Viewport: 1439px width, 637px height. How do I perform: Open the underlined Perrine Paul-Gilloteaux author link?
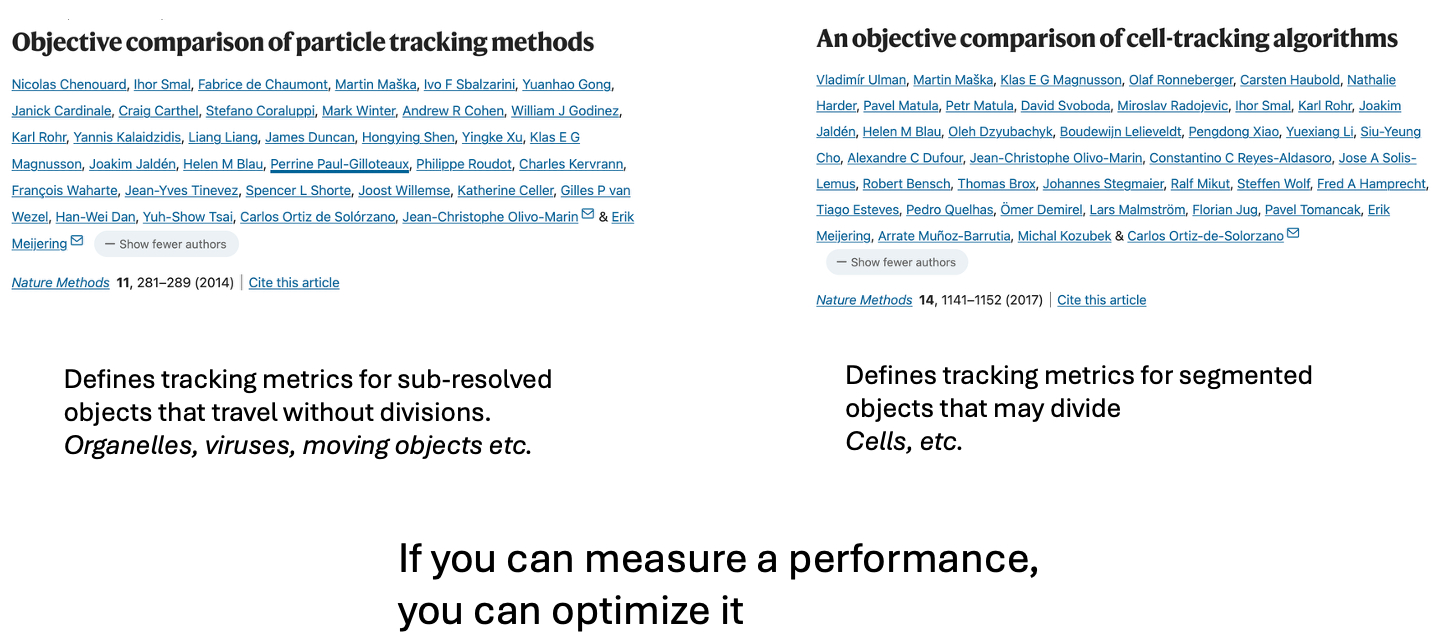[x=339, y=164]
